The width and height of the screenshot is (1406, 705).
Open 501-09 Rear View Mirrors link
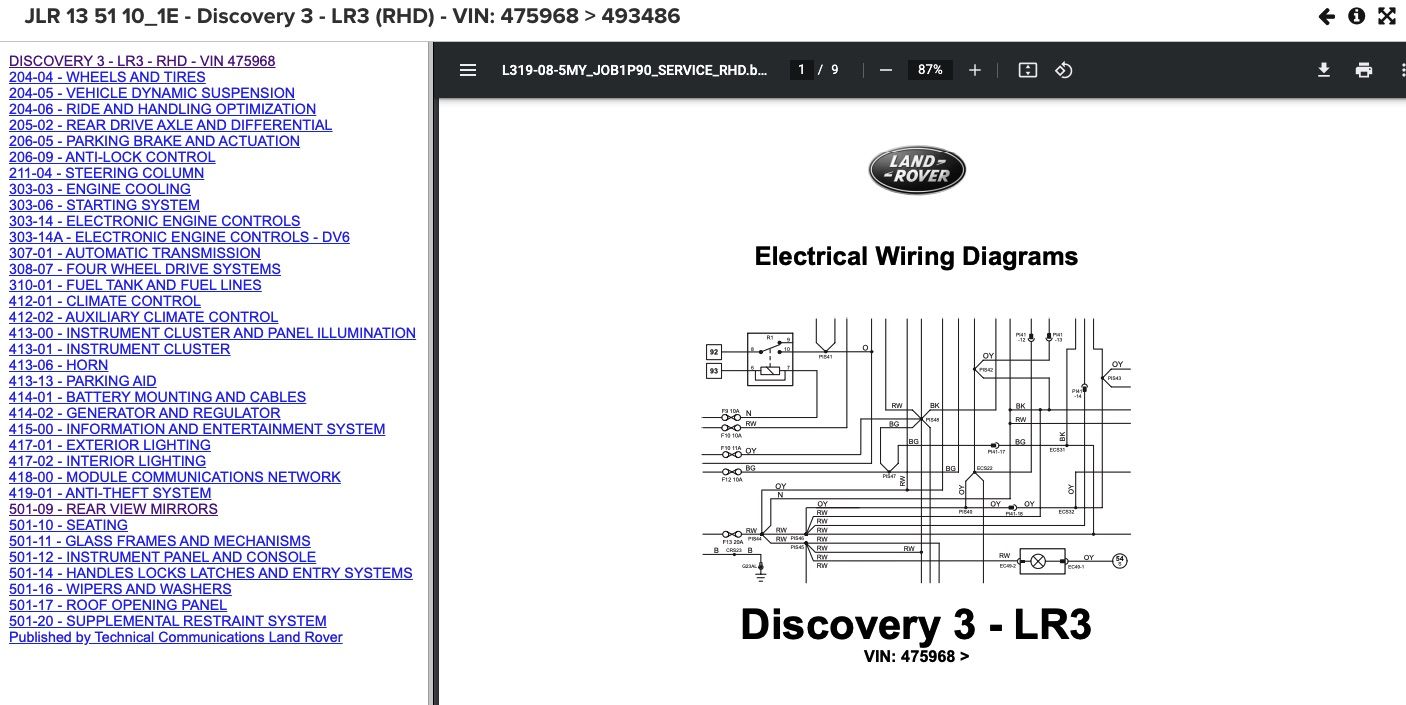coord(113,509)
